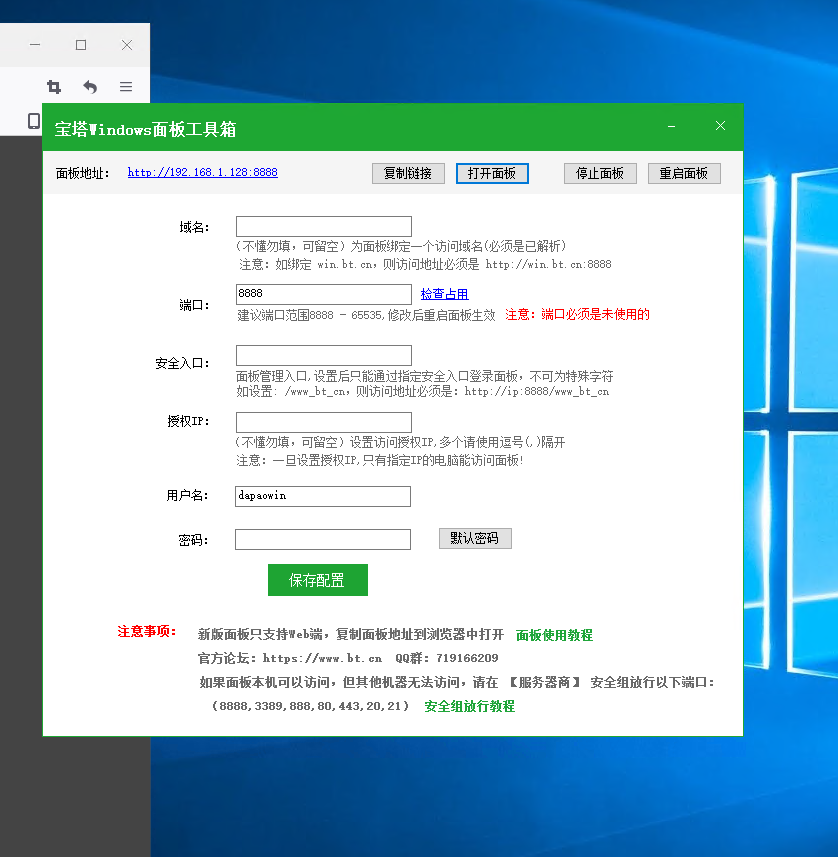Open hamburger menu in background window
Image resolution: width=838 pixels, height=857 pixels.
point(126,86)
